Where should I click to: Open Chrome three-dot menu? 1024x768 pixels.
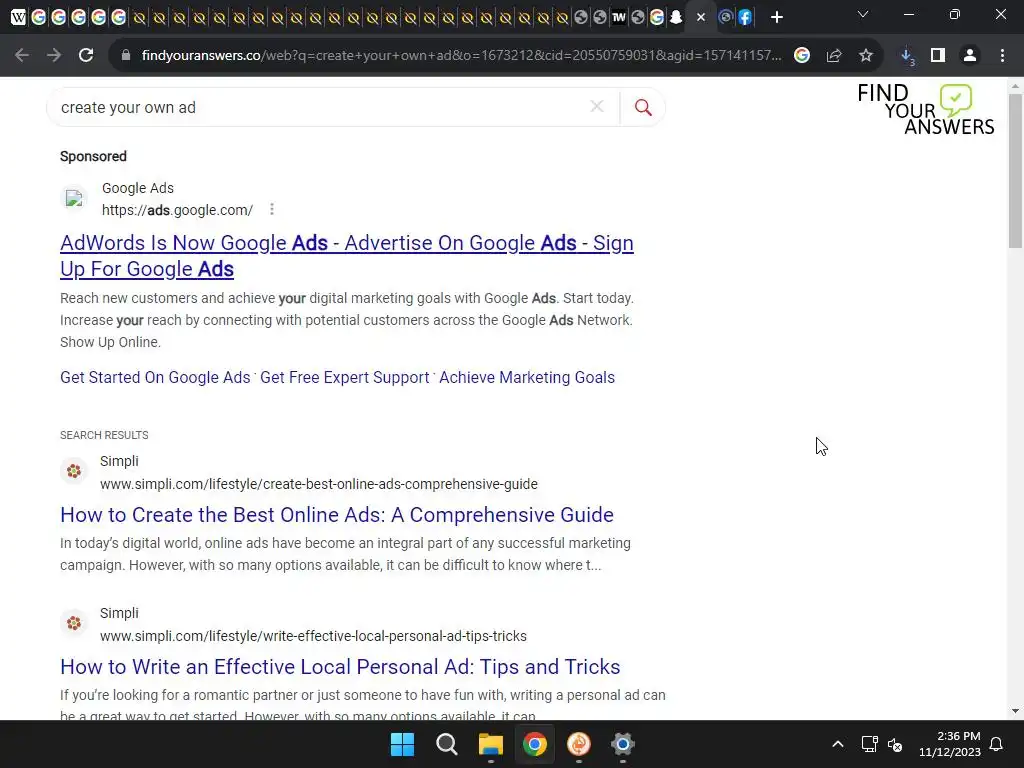1002,56
